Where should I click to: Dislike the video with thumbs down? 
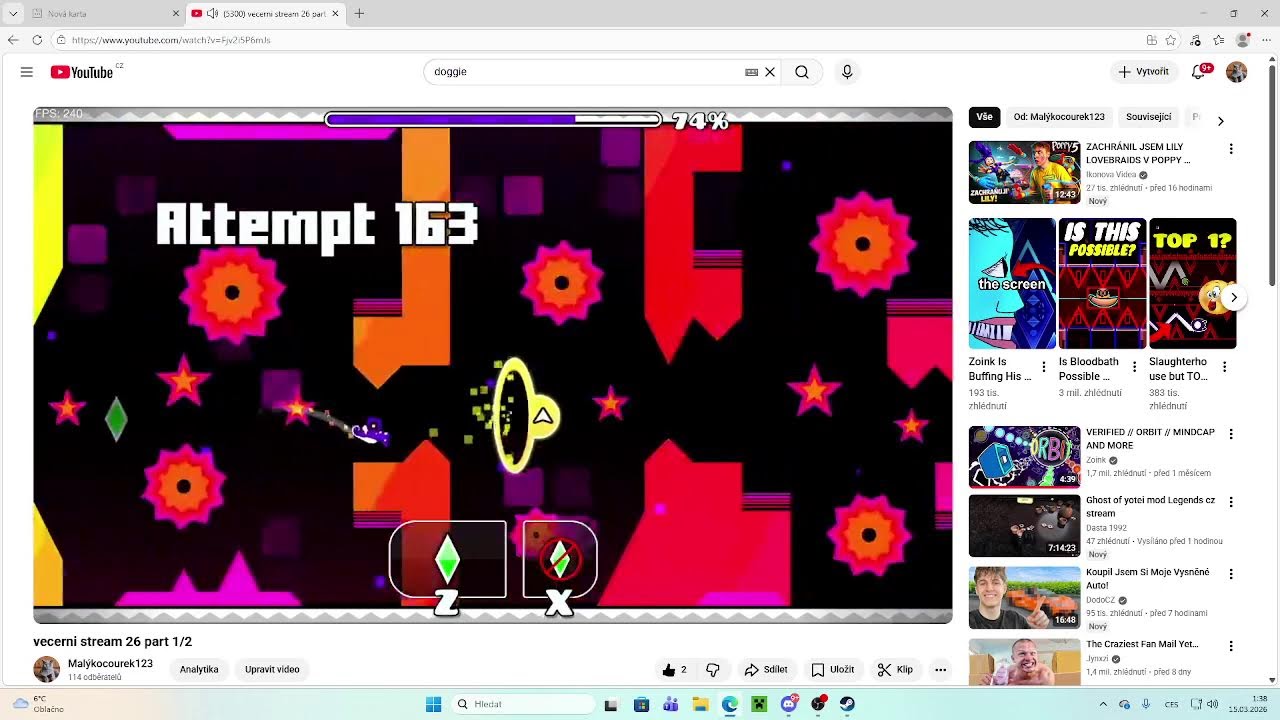[713, 670]
